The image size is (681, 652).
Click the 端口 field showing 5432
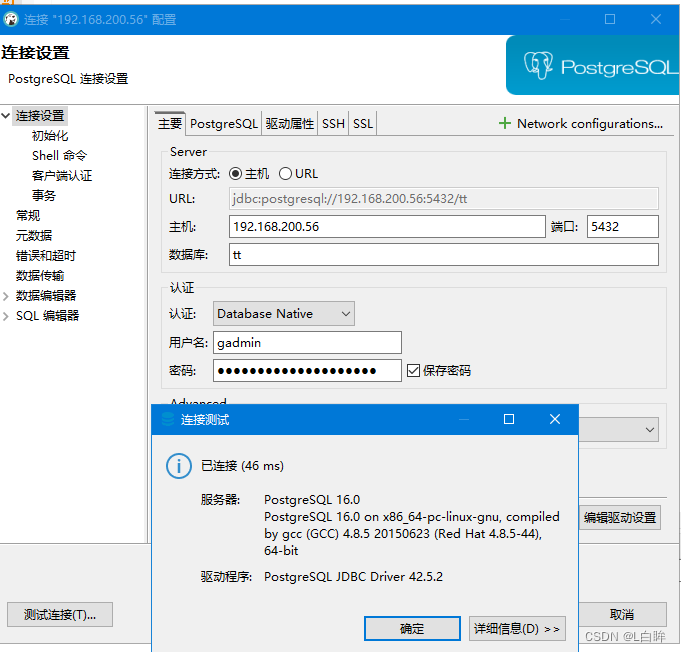(x=622, y=226)
